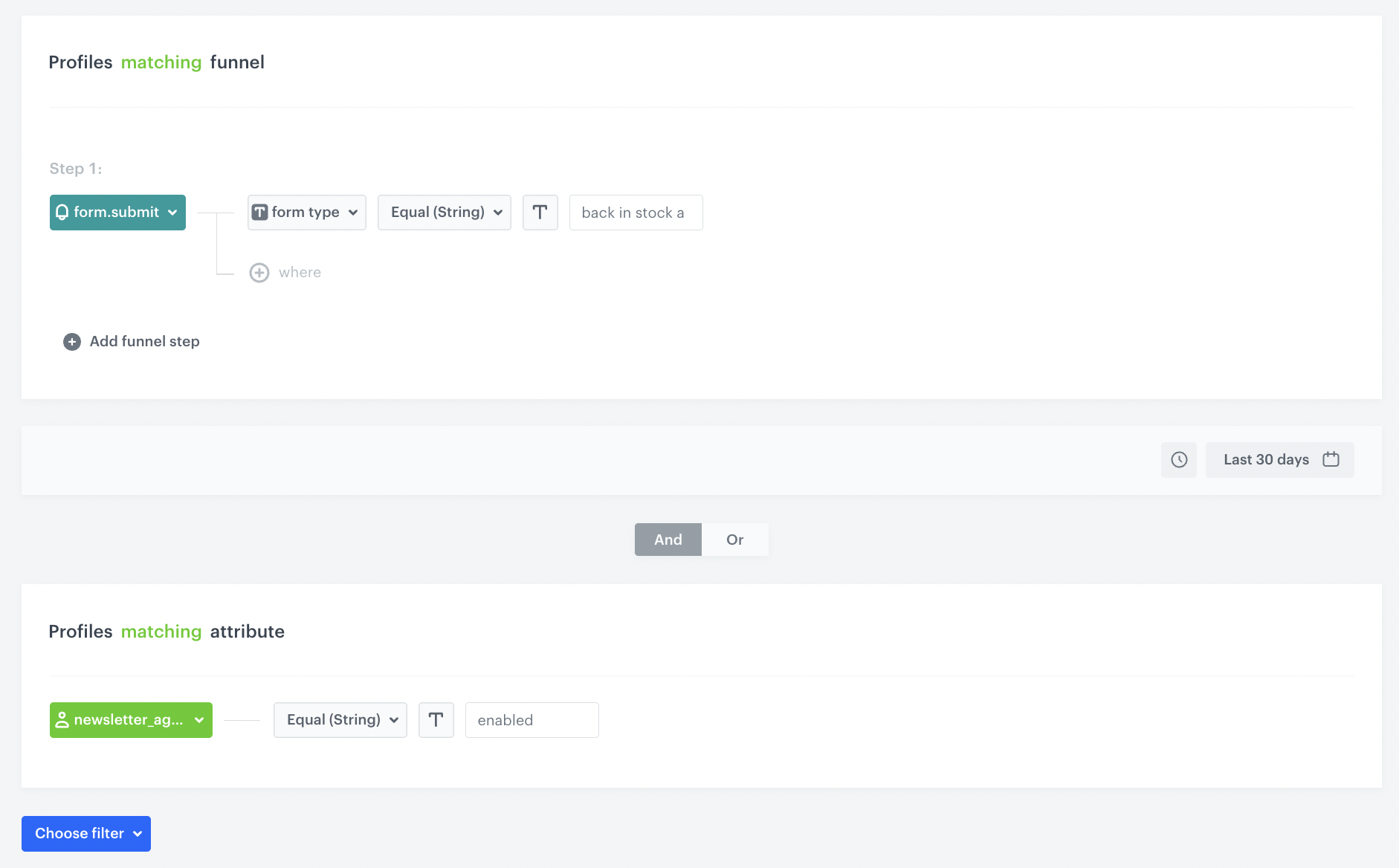The image size is (1399, 868).
Task: Click the clock icon near Last 30 days
Action: [1179, 459]
